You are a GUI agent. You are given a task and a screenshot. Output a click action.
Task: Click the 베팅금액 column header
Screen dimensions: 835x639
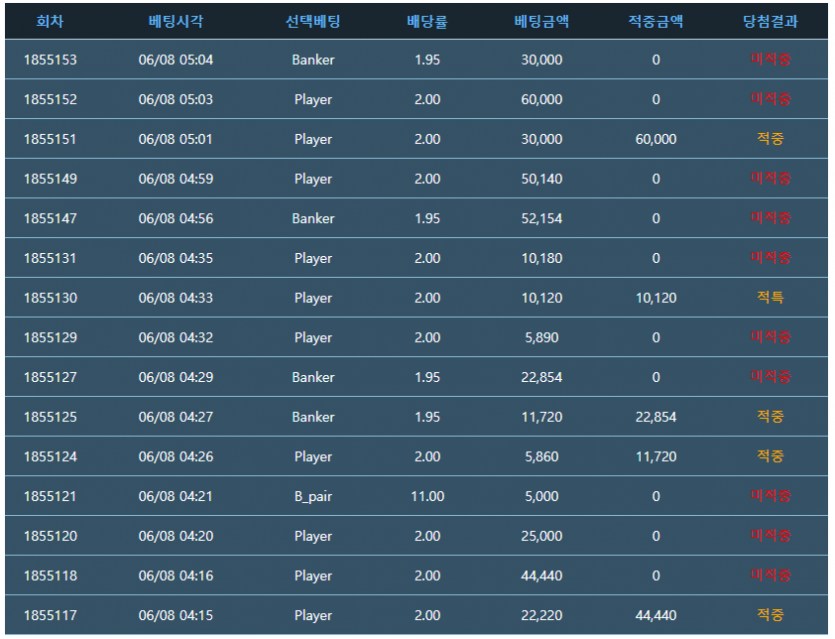tap(542, 21)
